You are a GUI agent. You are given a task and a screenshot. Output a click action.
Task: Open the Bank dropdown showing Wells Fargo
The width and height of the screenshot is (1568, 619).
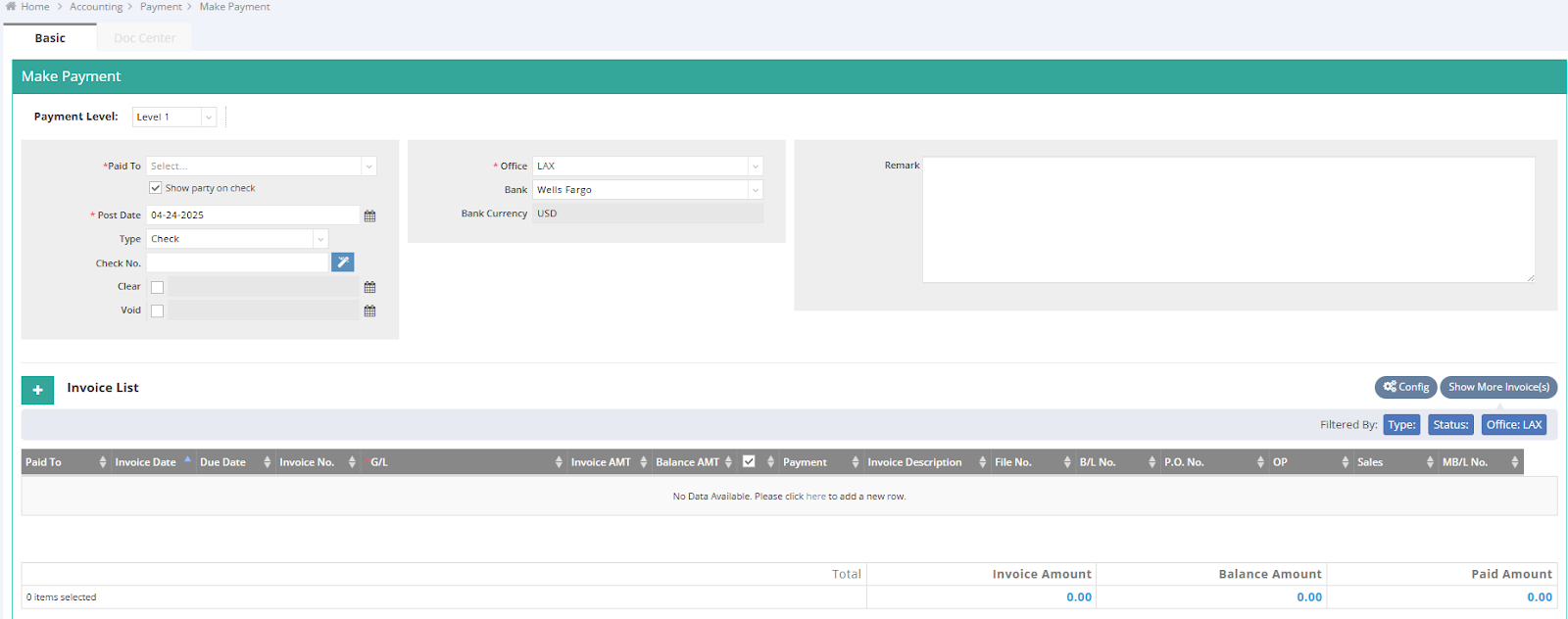coord(647,190)
